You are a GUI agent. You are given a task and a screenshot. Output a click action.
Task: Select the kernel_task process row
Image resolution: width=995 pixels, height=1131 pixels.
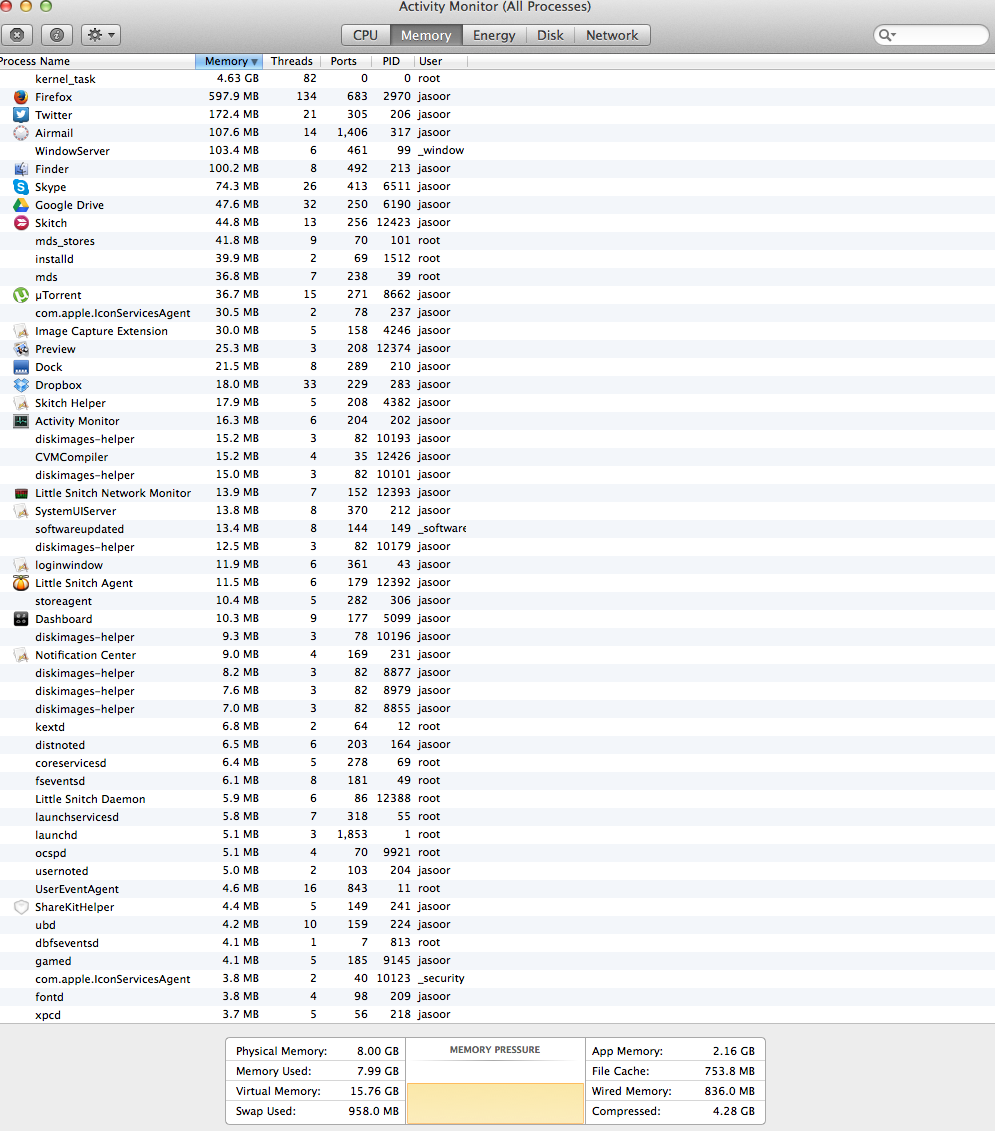pos(497,79)
